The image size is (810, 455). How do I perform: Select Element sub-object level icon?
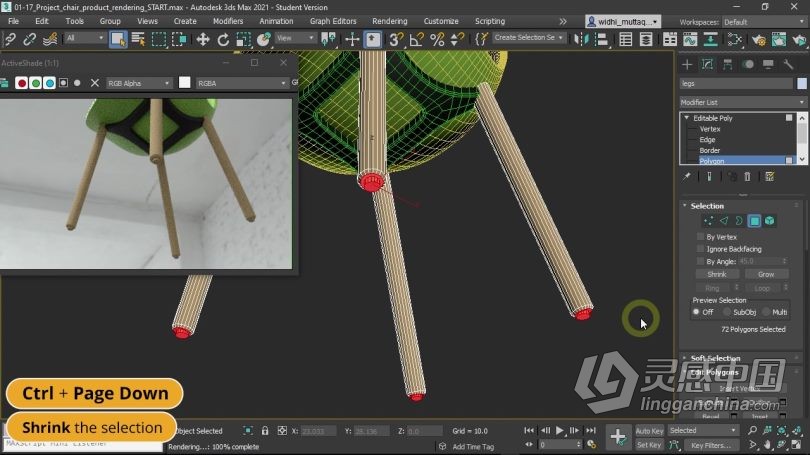[770, 221]
